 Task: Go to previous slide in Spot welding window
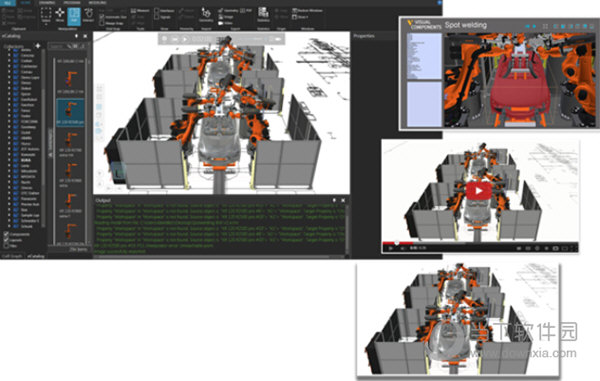click(527, 26)
